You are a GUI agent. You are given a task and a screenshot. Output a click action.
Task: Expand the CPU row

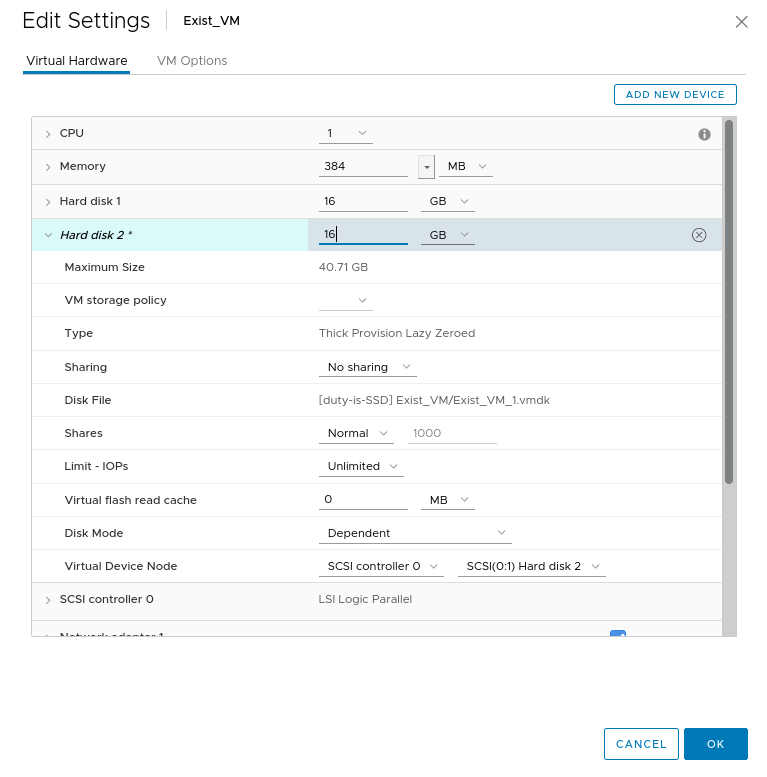[x=47, y=134]
